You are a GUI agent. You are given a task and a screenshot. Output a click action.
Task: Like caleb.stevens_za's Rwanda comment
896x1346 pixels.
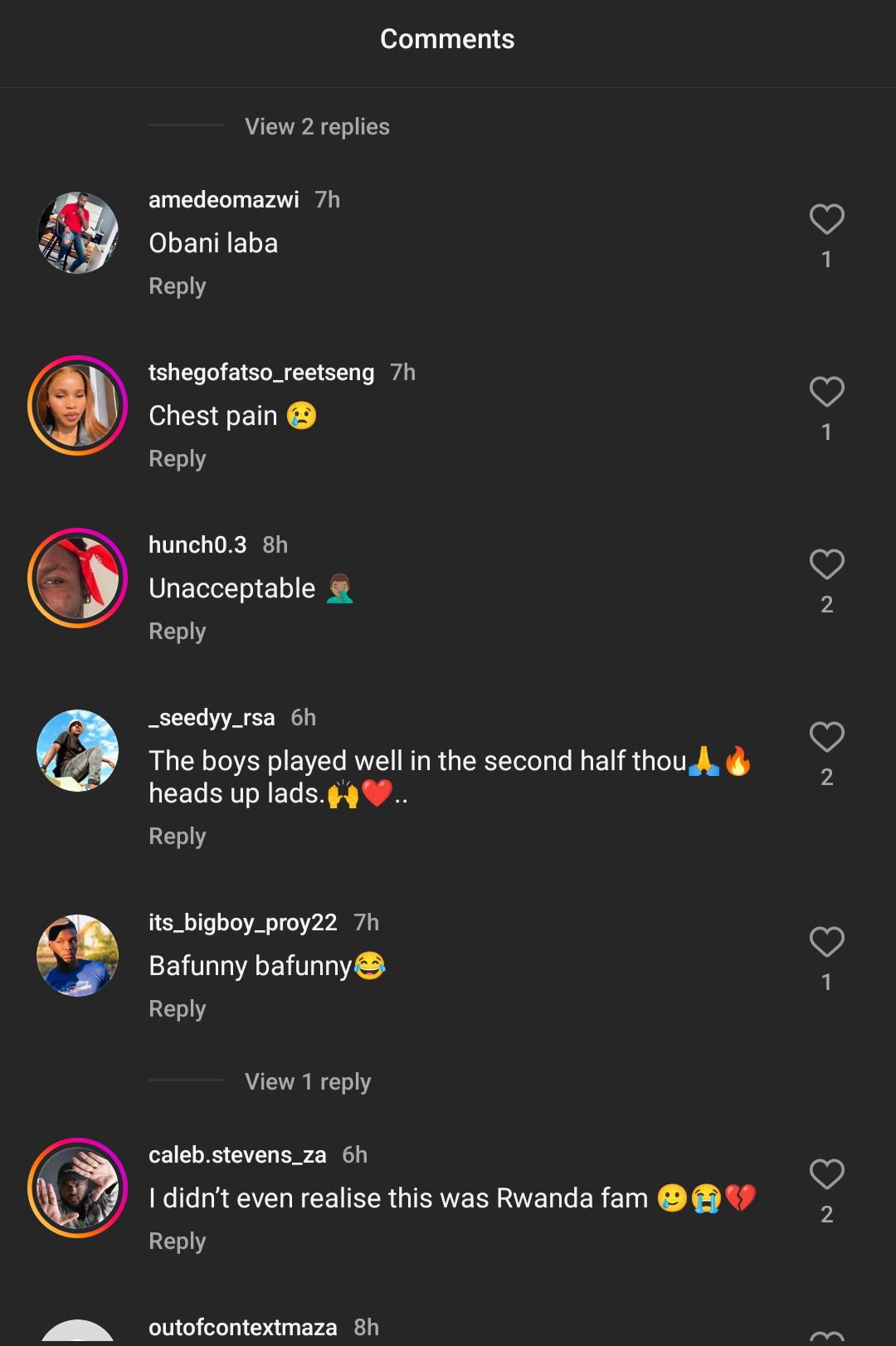pyautogui.click(x=826, y=1175)
